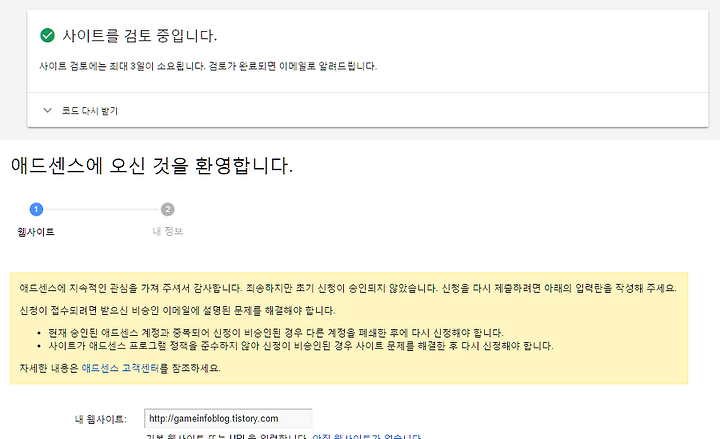Open the 애드센스 고객센터 link
This screenshot has height=439, width=720.
(x=120, y=368)
